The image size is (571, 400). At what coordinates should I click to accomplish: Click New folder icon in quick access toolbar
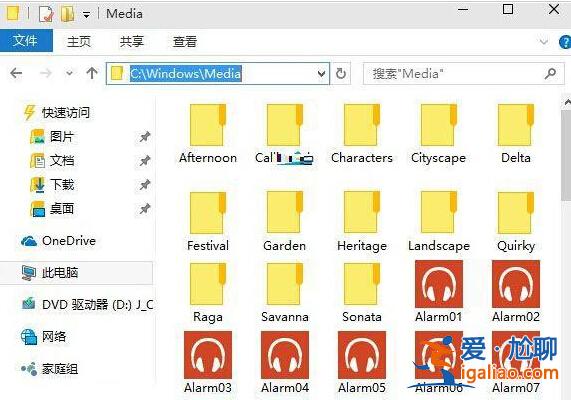[68, 14]
